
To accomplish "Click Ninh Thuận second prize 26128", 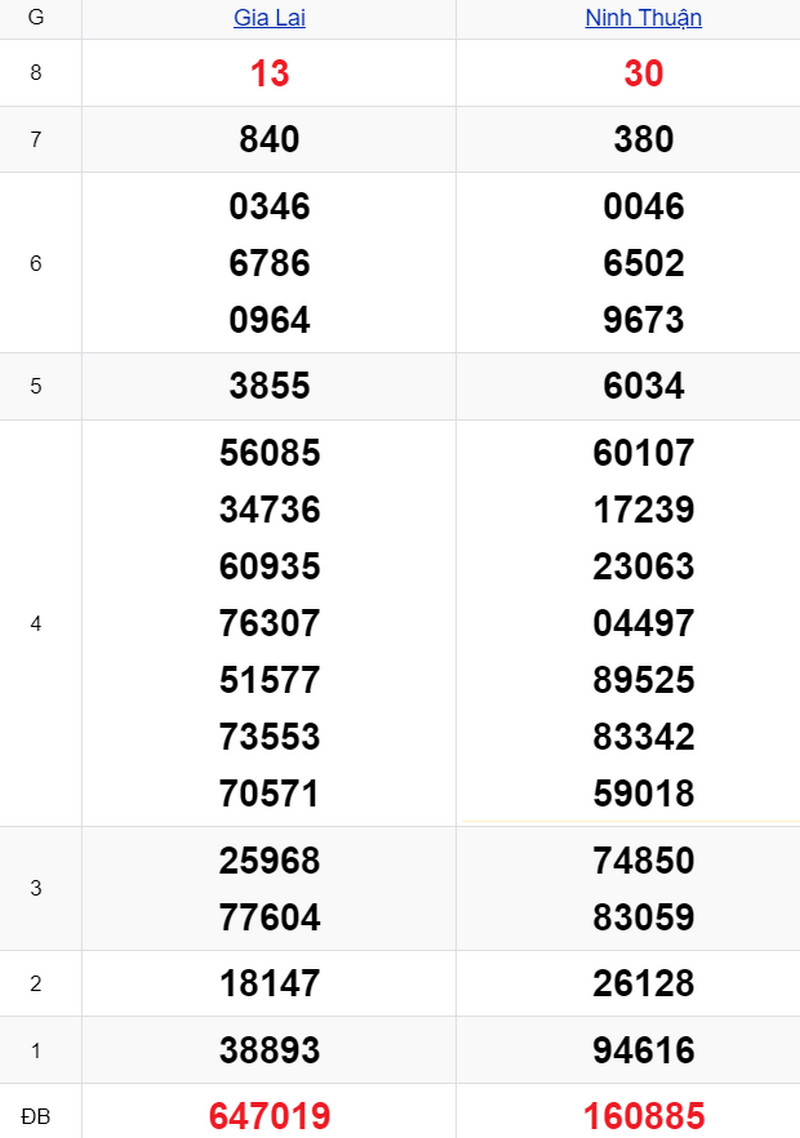I will 644,983.
